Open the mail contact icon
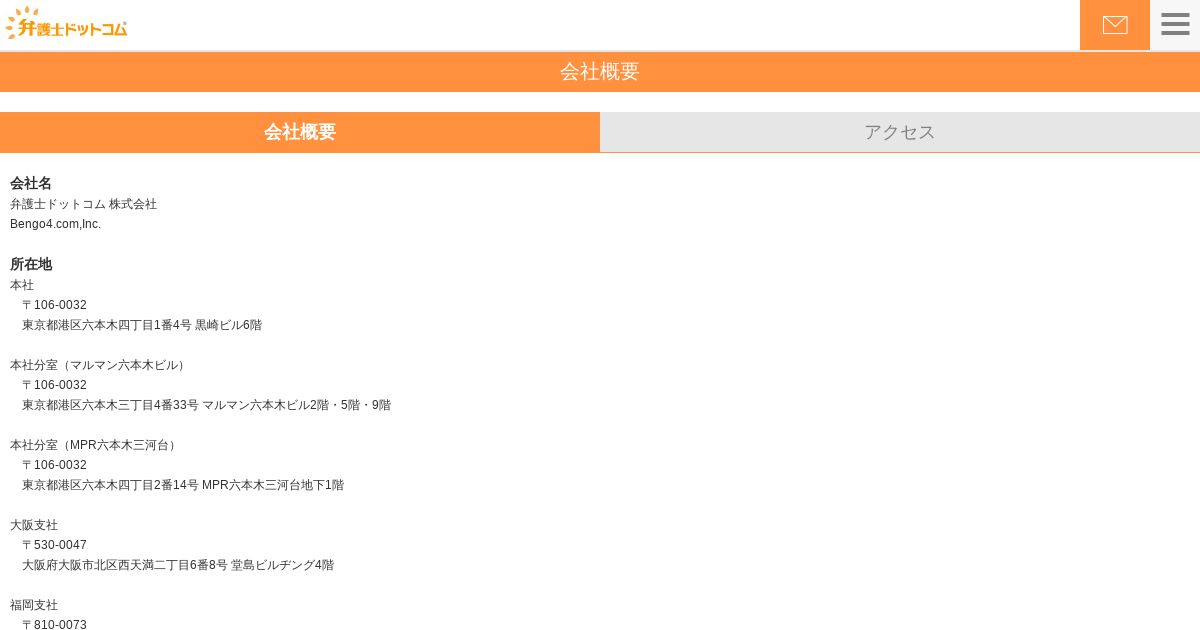Viewport: 1200px width, 630px height. coord(1115,25)
